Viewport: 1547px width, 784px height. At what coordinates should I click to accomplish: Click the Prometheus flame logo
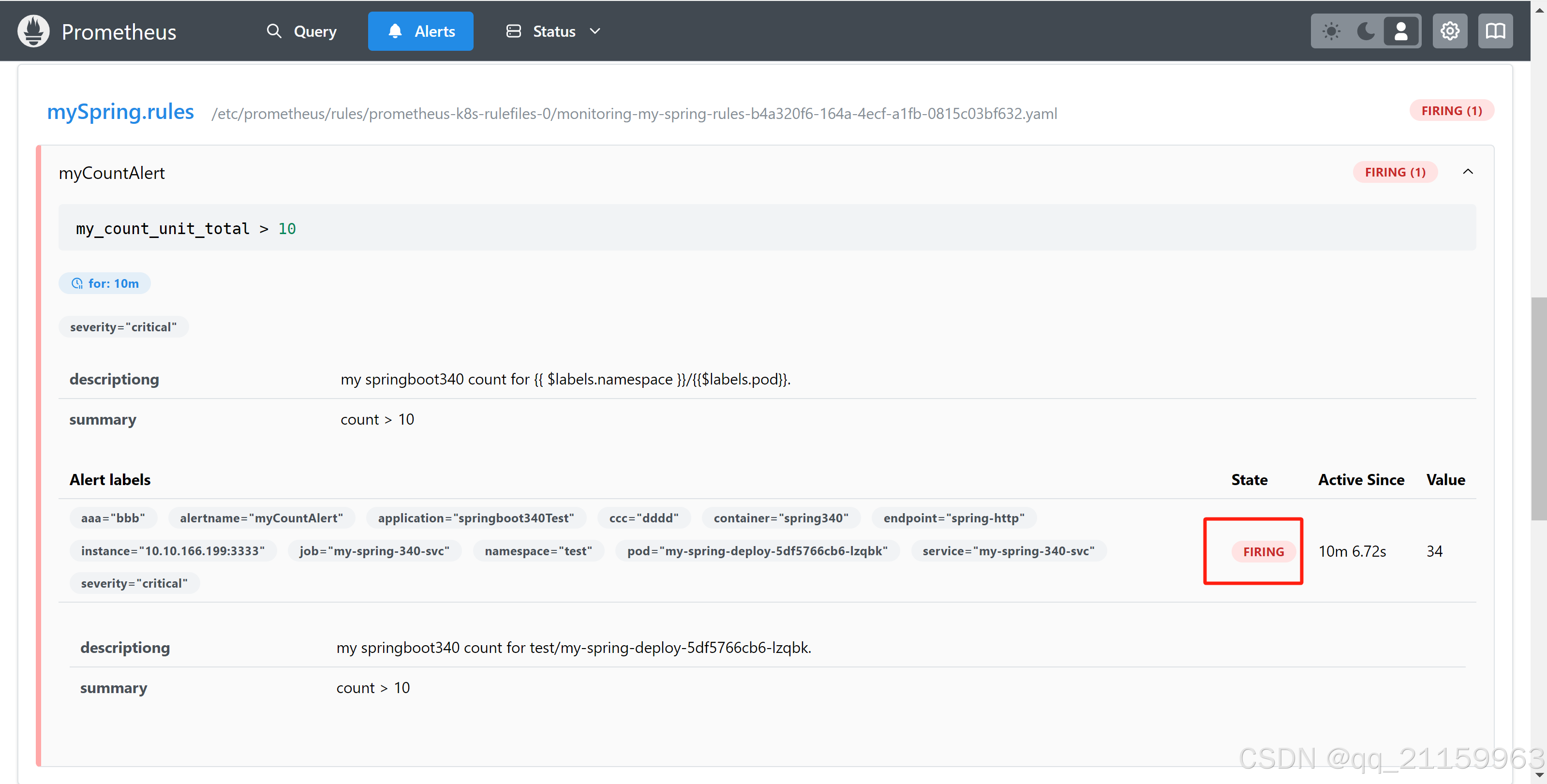point(34,31)
